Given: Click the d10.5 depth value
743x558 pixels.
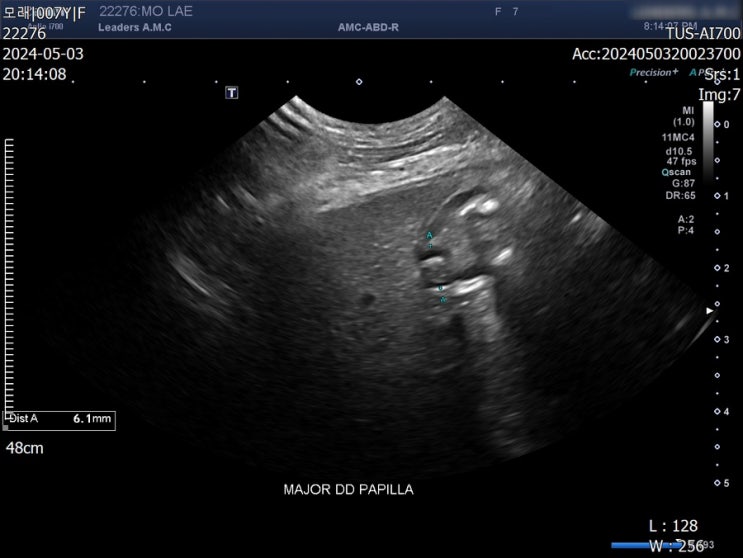Looking at the screenshot, I should [679, 151].
